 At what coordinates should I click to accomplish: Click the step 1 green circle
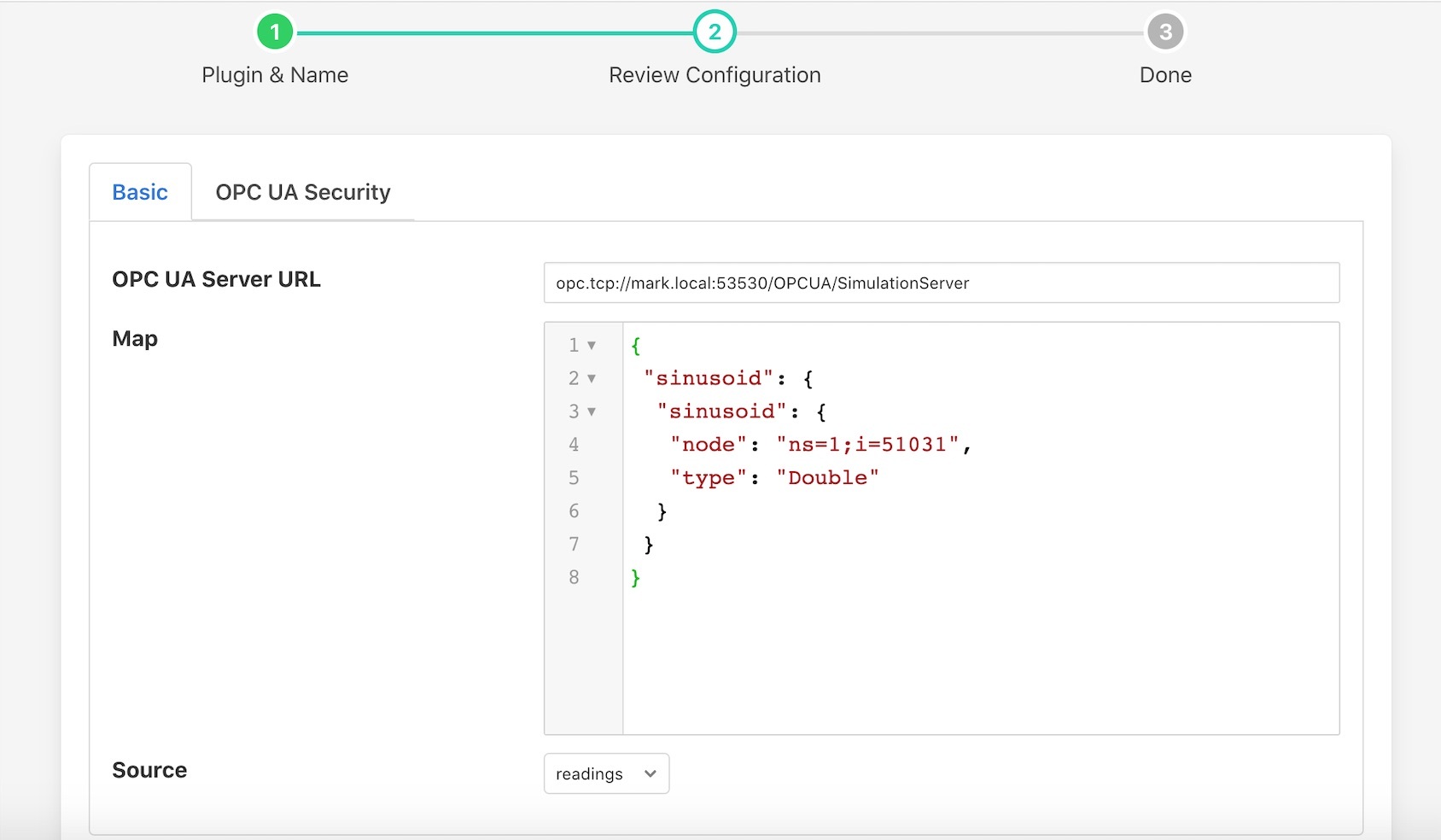pos(275,32)
